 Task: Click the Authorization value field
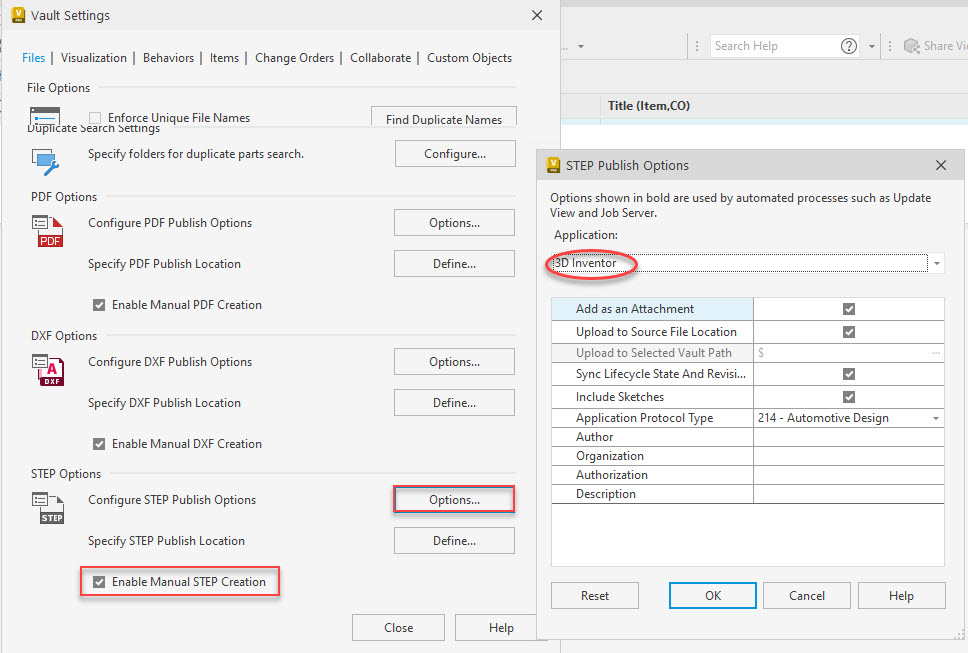click(849, 475)
